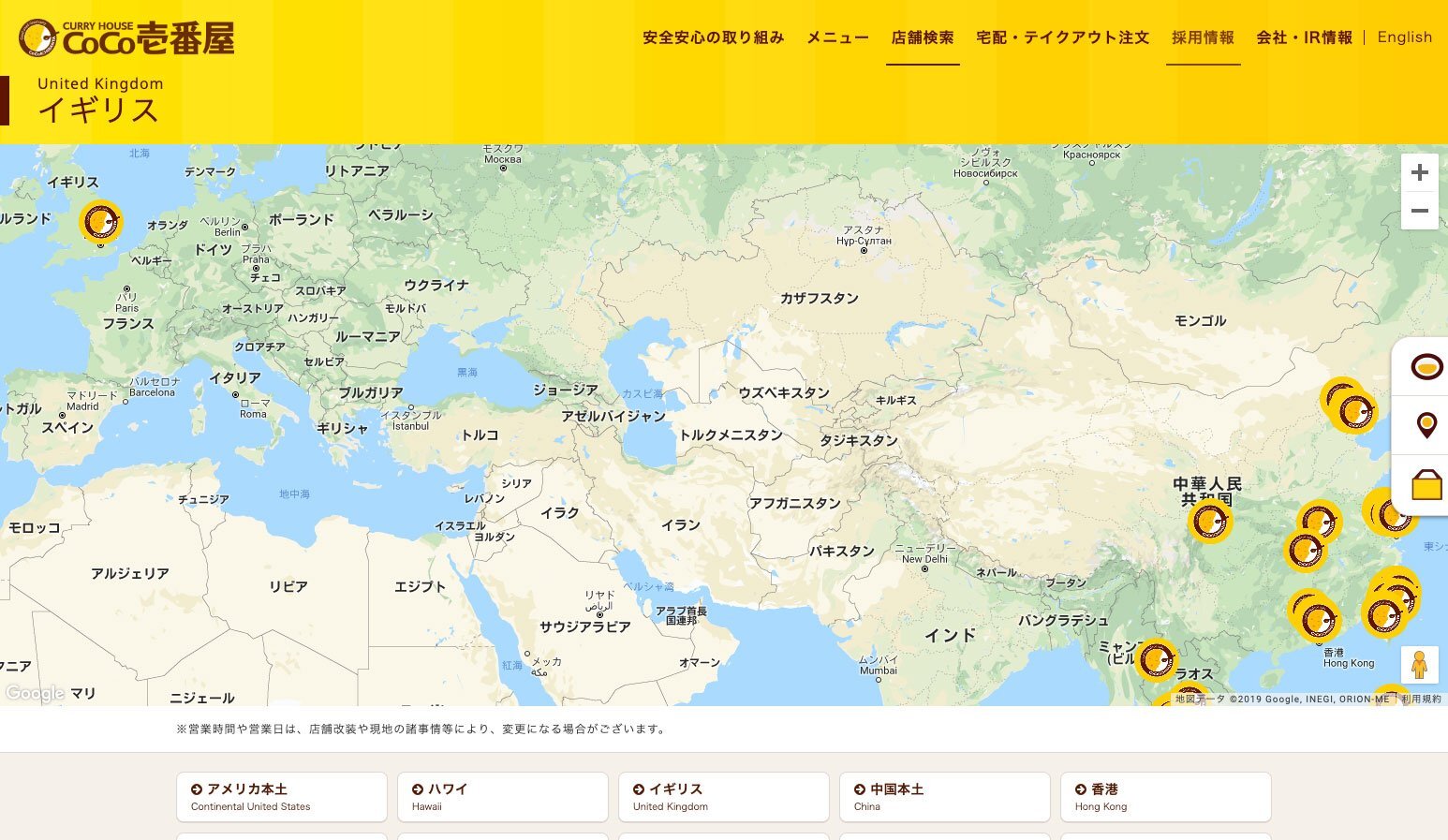
Task: Go to 店舗検索 in the top navigation
Action: click(923, 37)
